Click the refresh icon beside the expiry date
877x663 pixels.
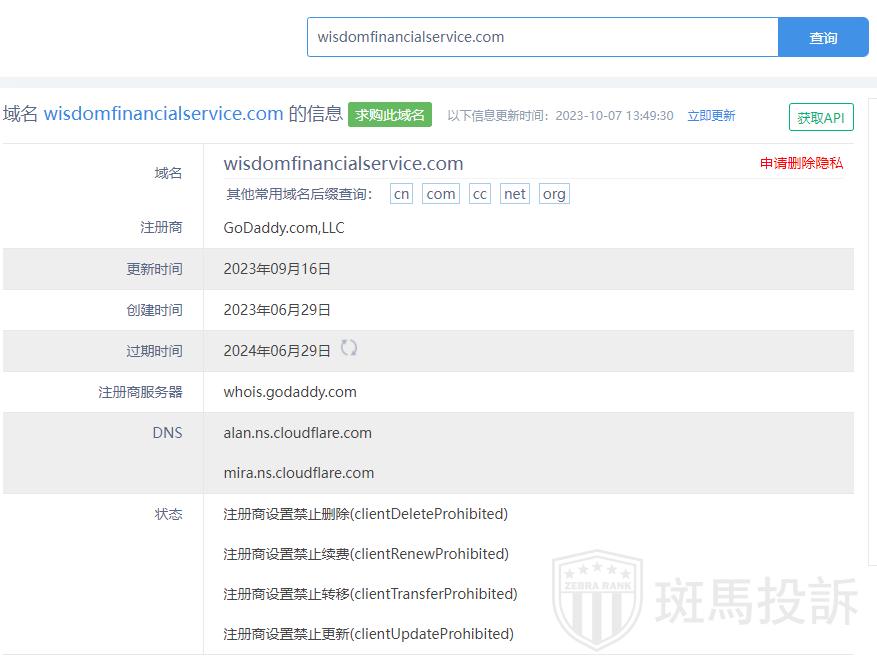click(x=349, y=349)
